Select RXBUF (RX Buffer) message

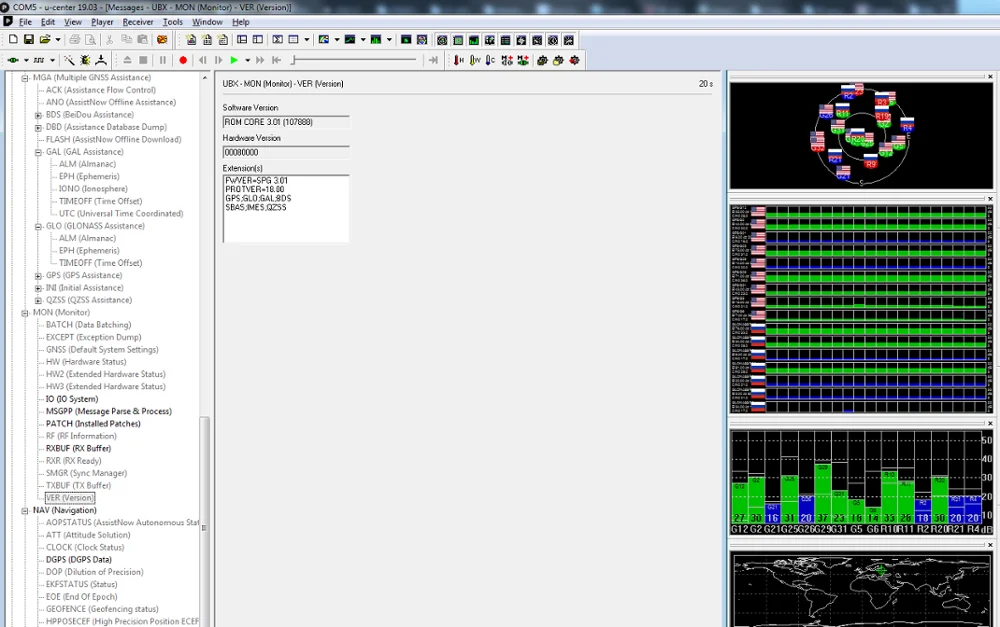[x=78, y=448]
